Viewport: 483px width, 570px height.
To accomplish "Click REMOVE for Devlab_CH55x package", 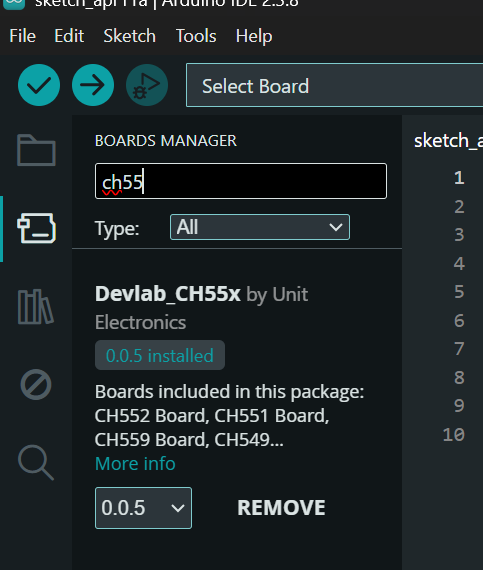I will pos(281,507).
